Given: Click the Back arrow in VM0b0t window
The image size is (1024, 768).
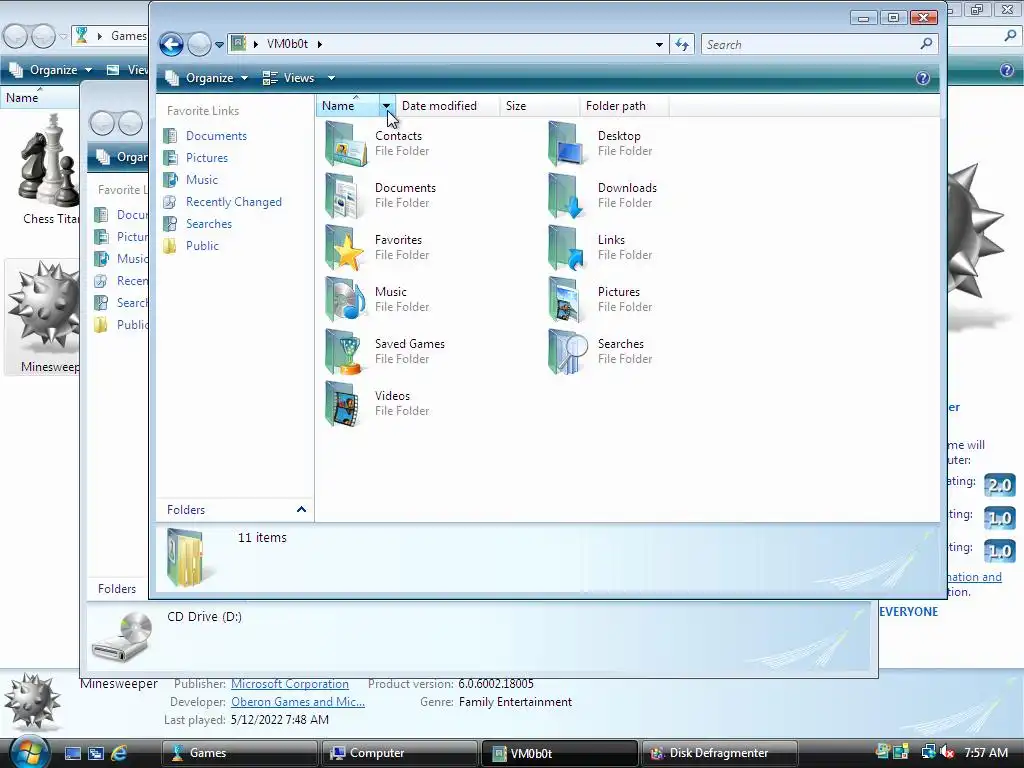Looking at the screenshot, I should coord(172,44).
